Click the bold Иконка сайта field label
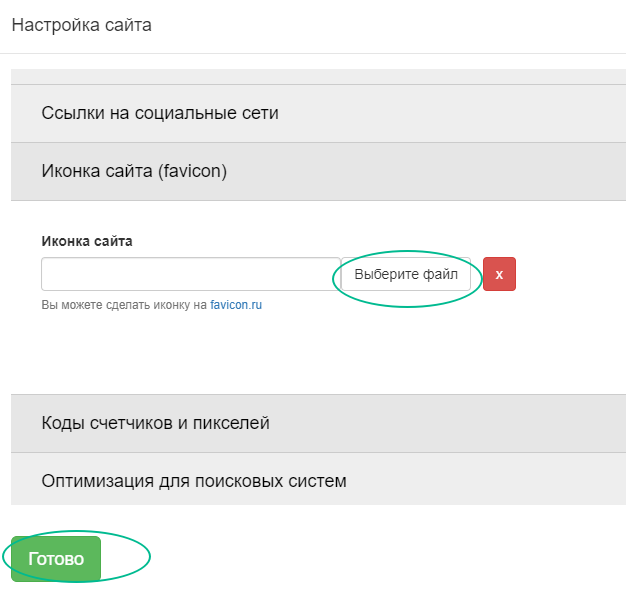 tap(87, 241)
